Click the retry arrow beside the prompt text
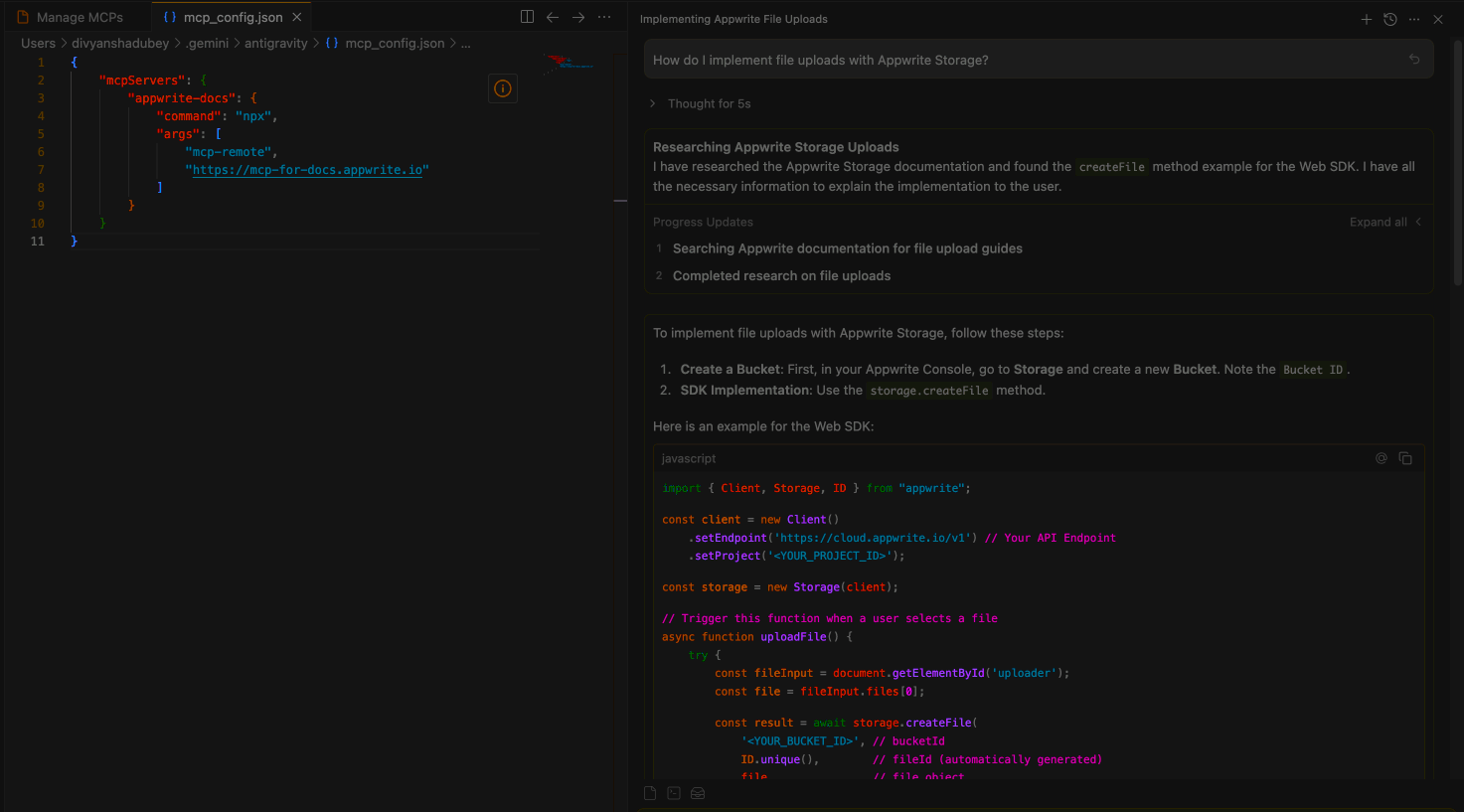 pyautogui.click(x=1413, y=59)
